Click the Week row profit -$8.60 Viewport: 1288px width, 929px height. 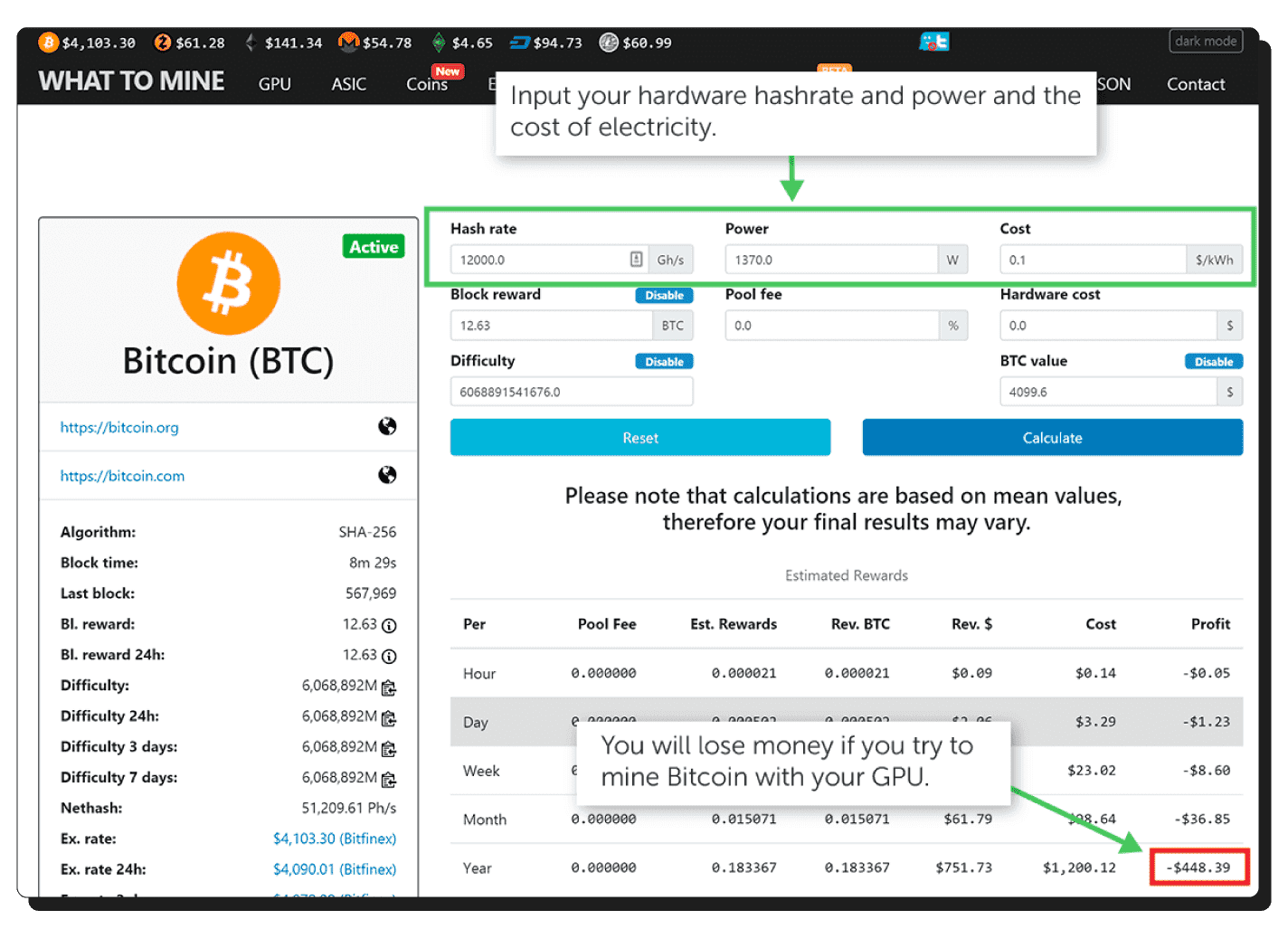coord(1207,771)
